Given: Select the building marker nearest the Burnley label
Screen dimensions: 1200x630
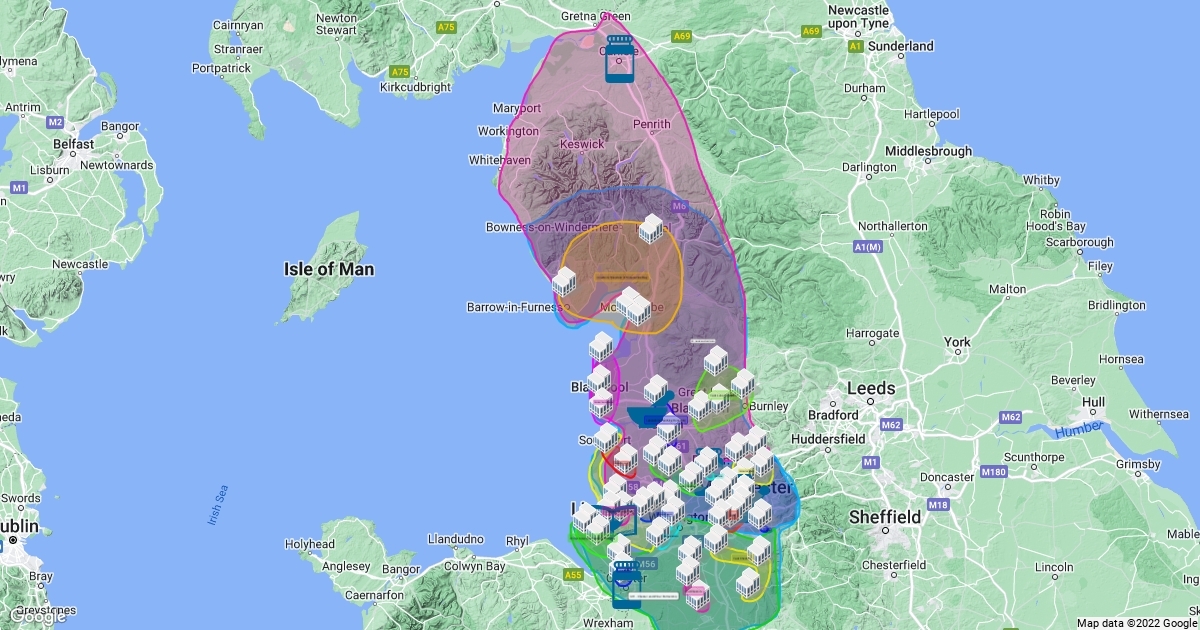Looking at the screenshot, I should 743,384.
